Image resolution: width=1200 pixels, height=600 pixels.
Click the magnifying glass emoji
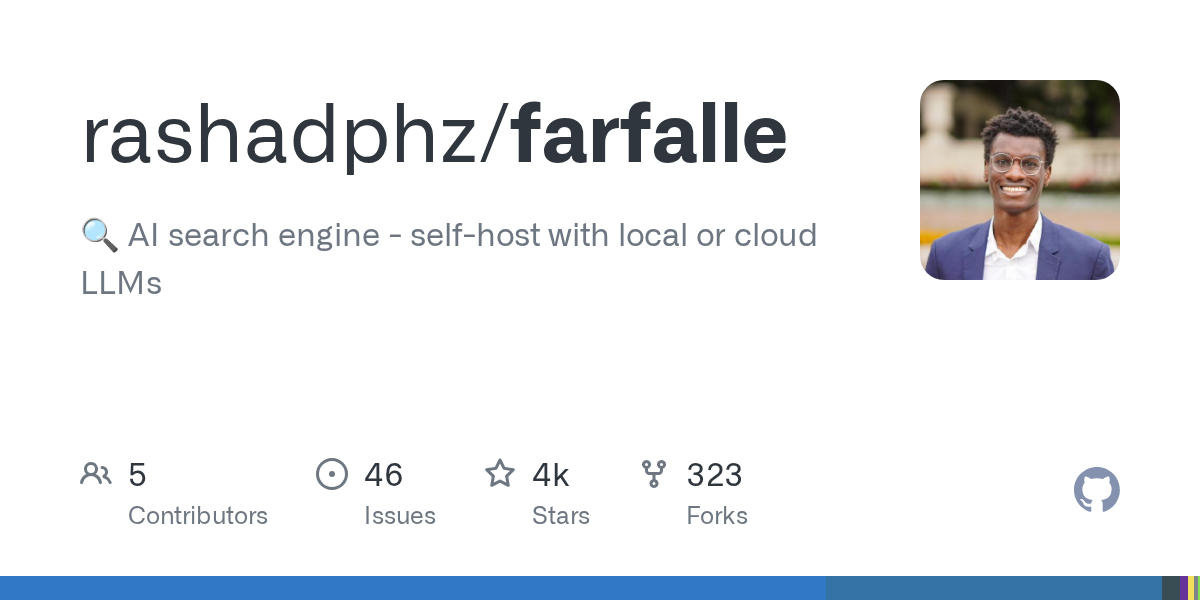click(99, 235)
